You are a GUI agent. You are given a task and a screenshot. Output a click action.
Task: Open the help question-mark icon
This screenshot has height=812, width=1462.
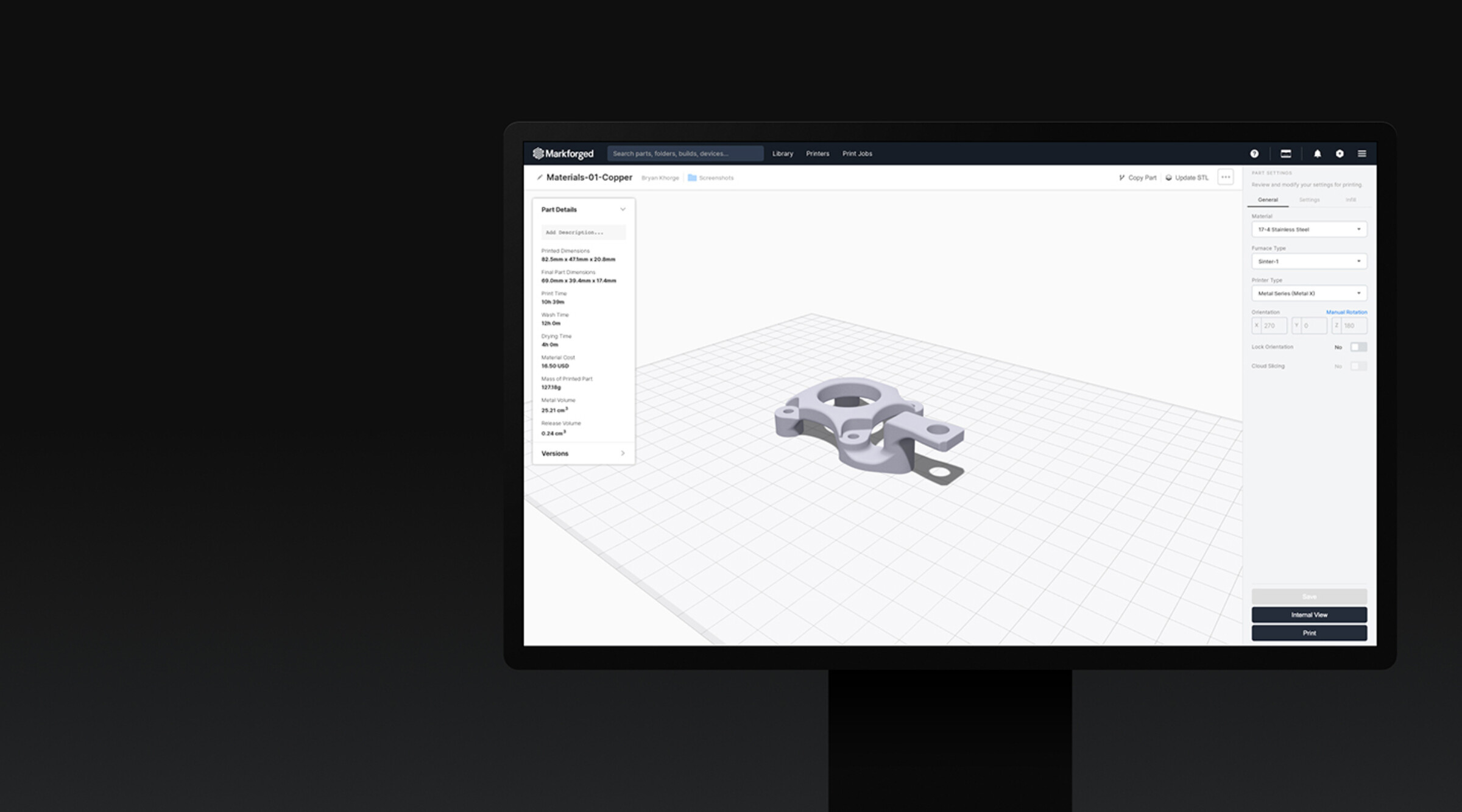click(1254, 154)
